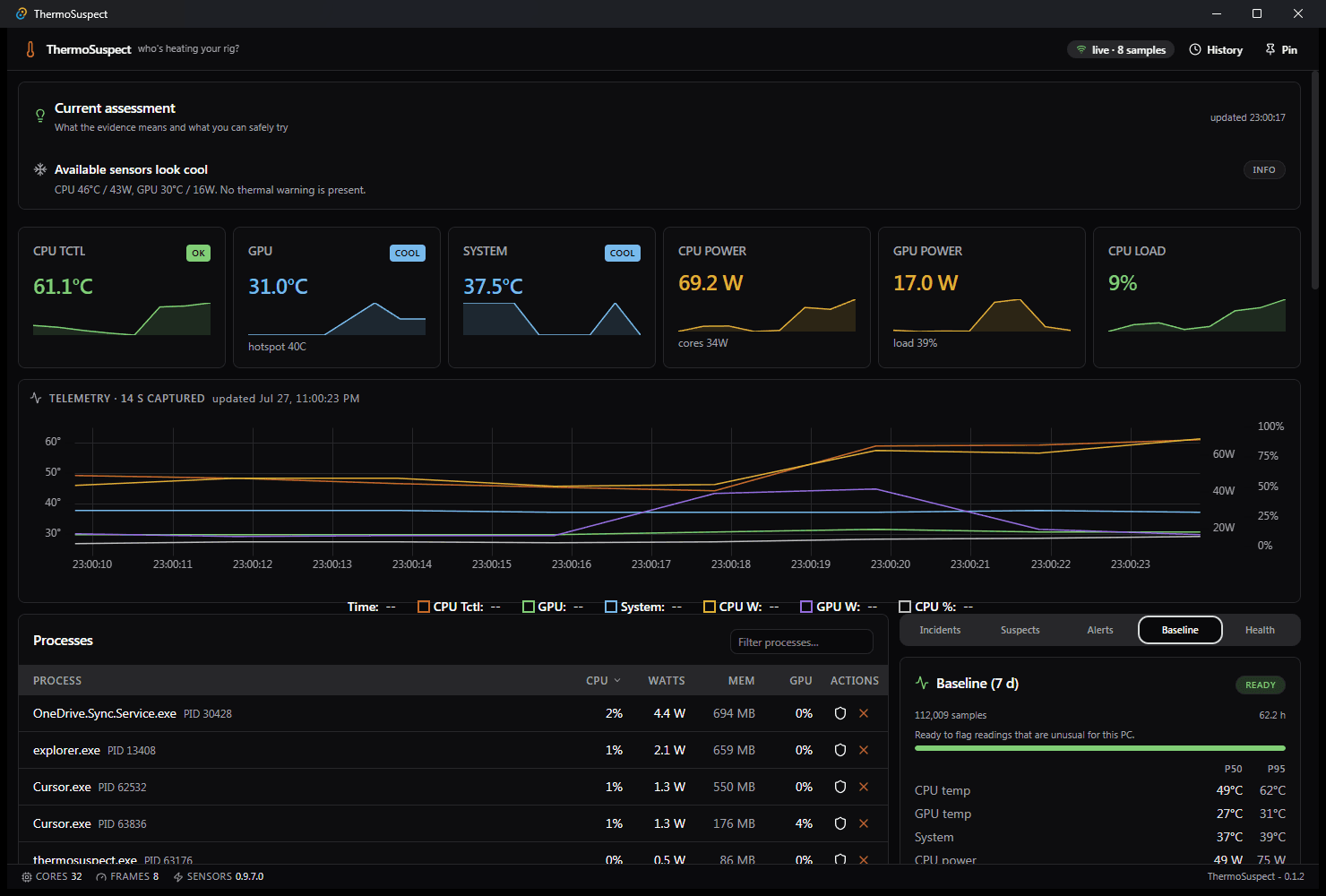Toggle the GPU W legend checkbox
Image resolution: width=1326 pixels, height=896 pixels.
(x=806, y=607)
